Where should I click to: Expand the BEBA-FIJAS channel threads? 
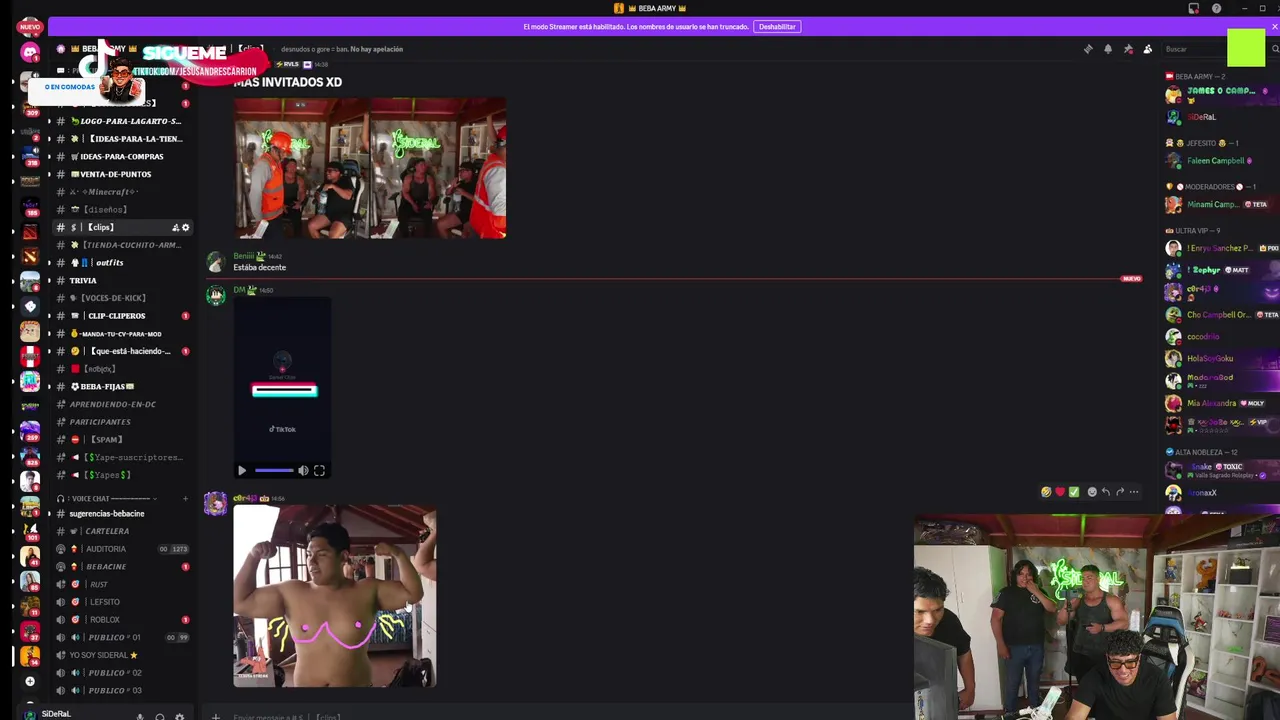49,386
